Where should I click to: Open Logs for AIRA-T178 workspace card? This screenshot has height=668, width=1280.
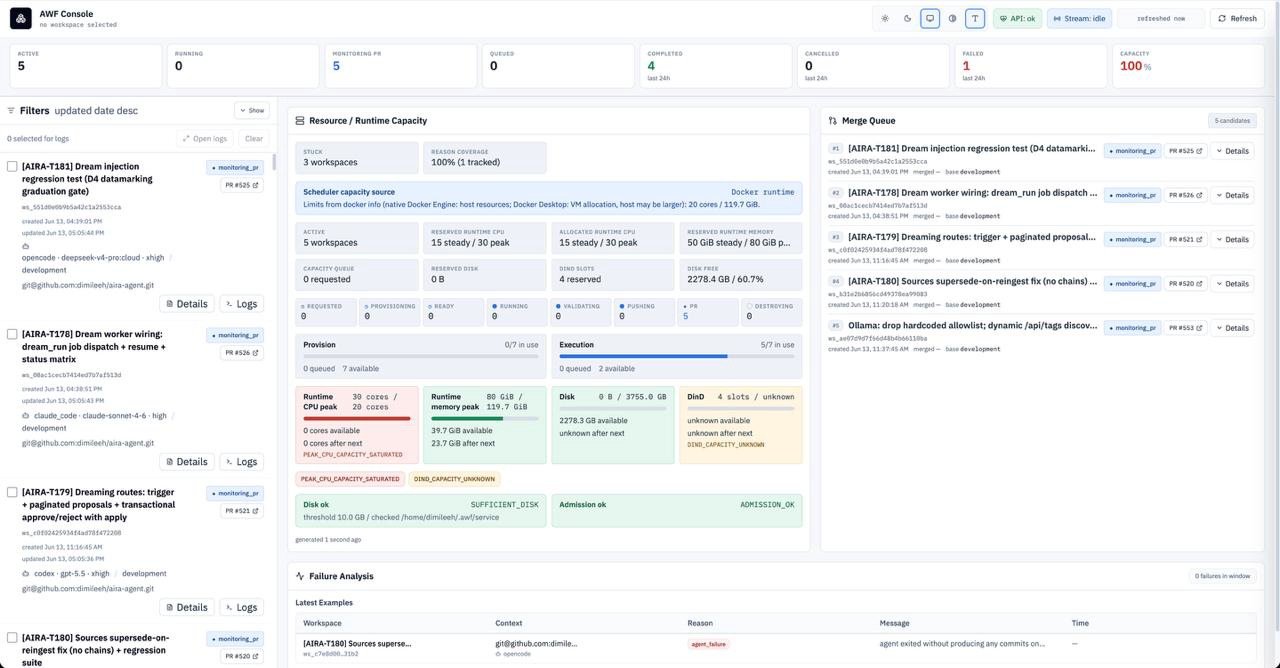tap(241, 462)
